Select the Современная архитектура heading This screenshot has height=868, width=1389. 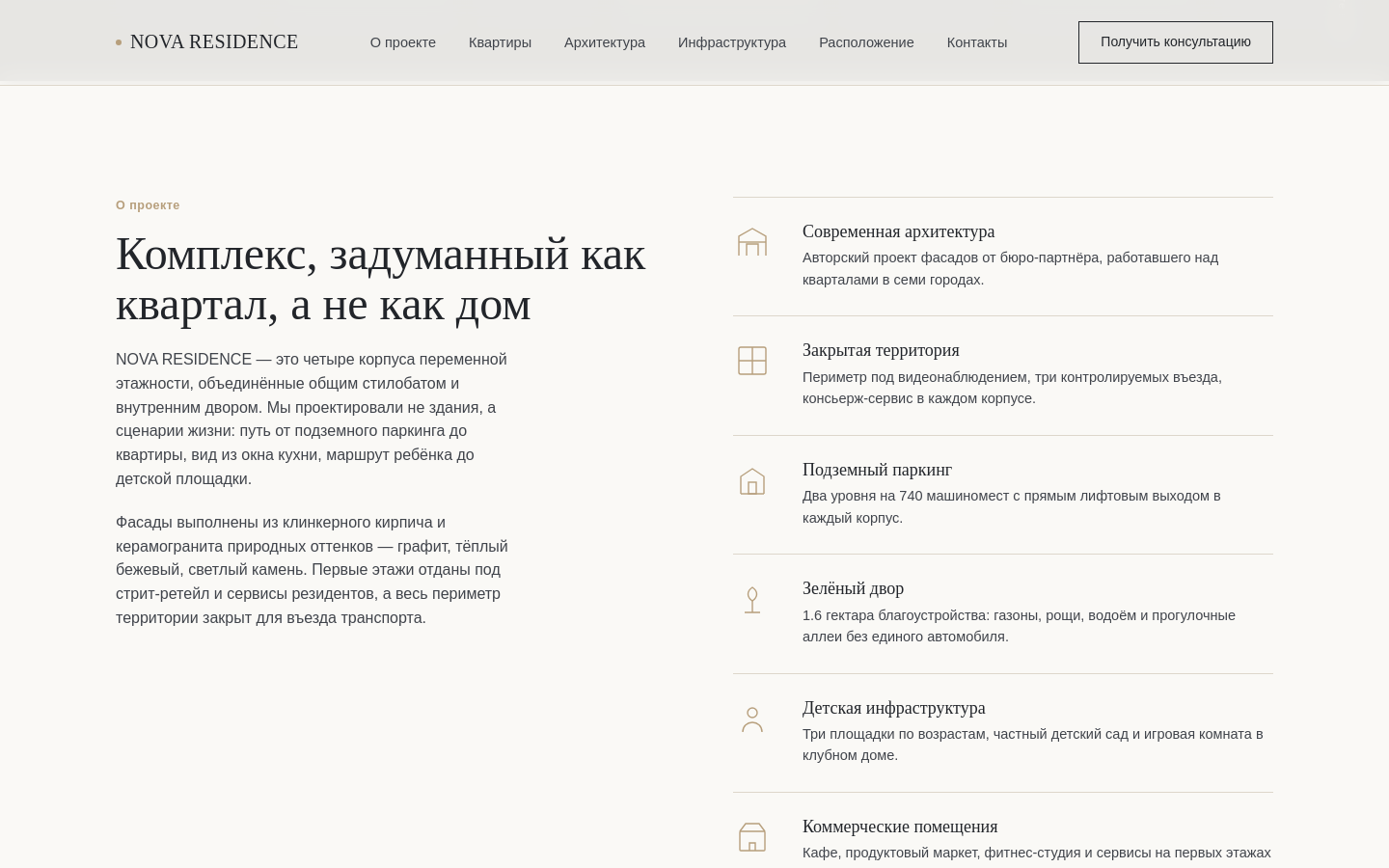pyautogui.click(x=898, y=231)
